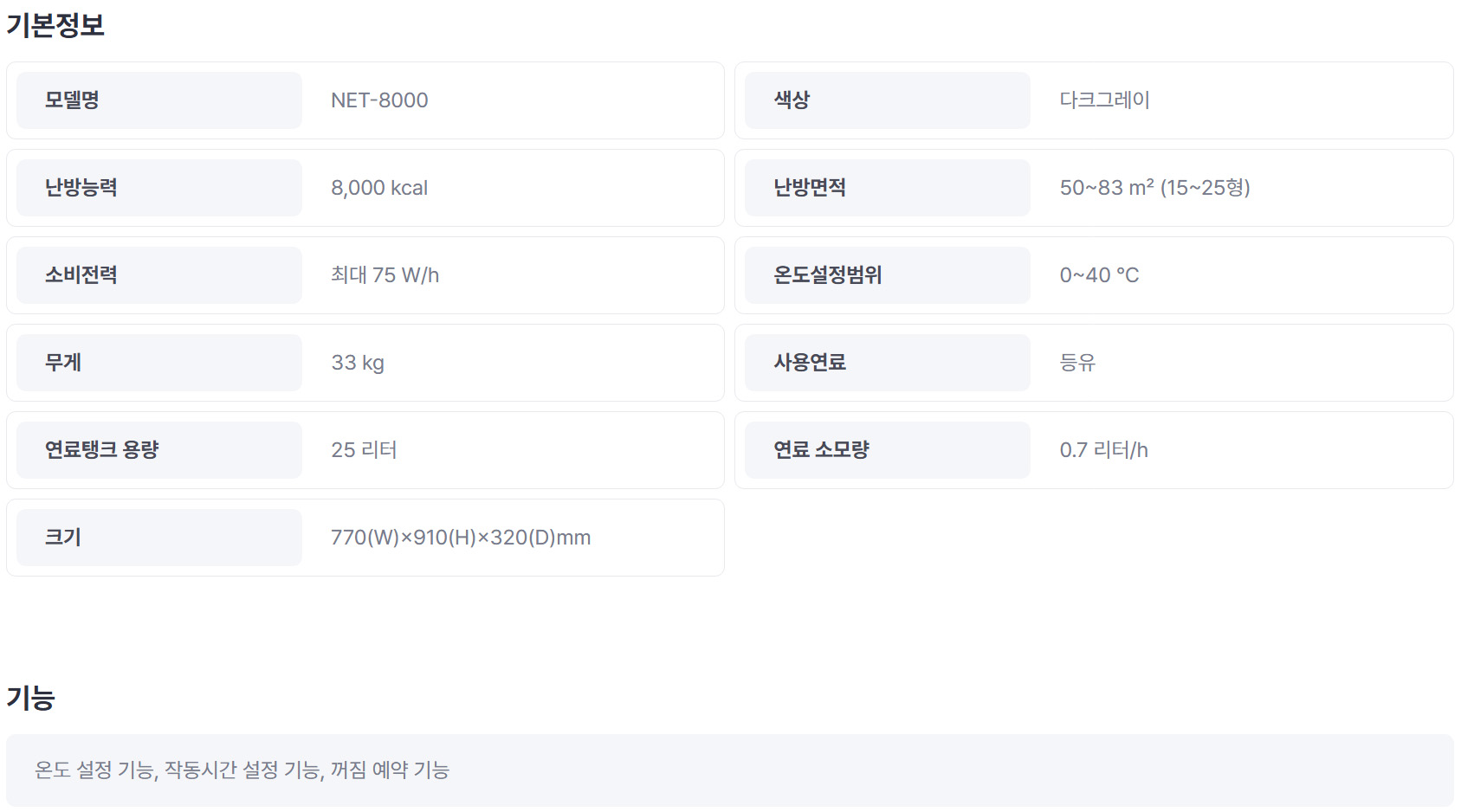The width and height of the screenshot is (1461, 812).
Task: Select the 0~40 °C temperature range value
Action: (1099, 275)
